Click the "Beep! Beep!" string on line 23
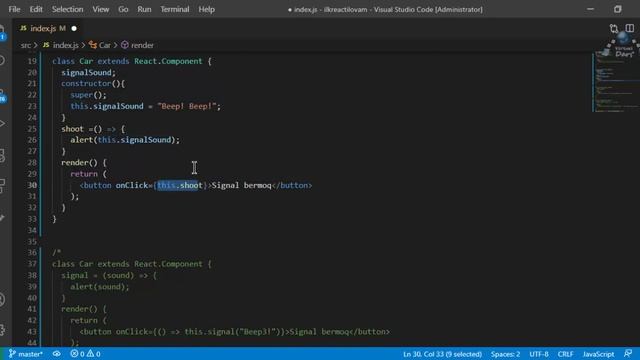640x360 pixels. [x=187, y=106]
